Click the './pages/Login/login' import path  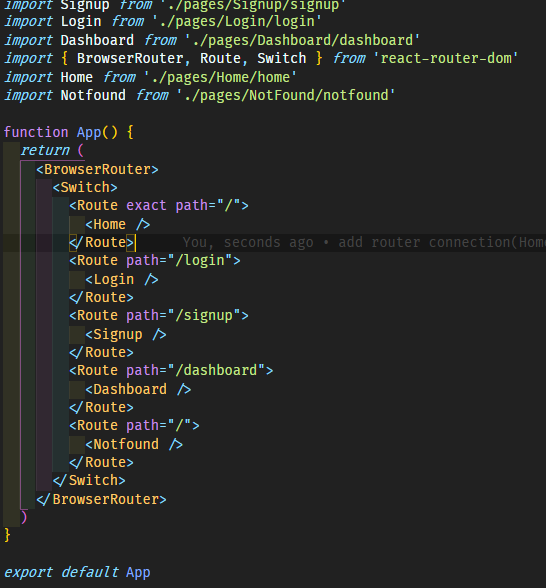pyautogui.click(x=237, y=21)
